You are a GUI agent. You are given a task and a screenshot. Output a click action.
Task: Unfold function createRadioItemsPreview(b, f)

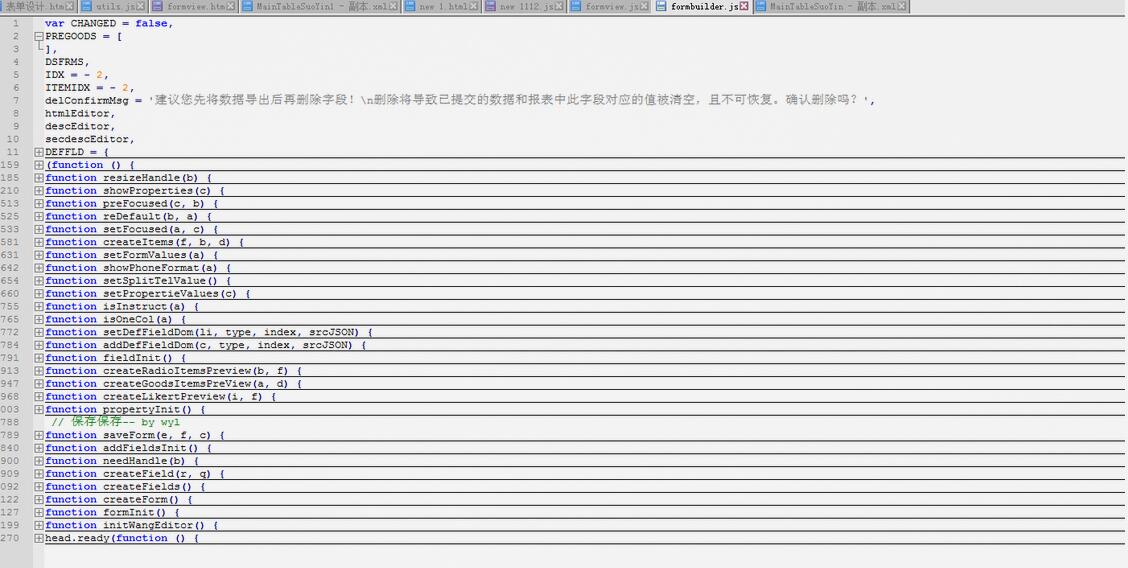(x=39, y=371)
